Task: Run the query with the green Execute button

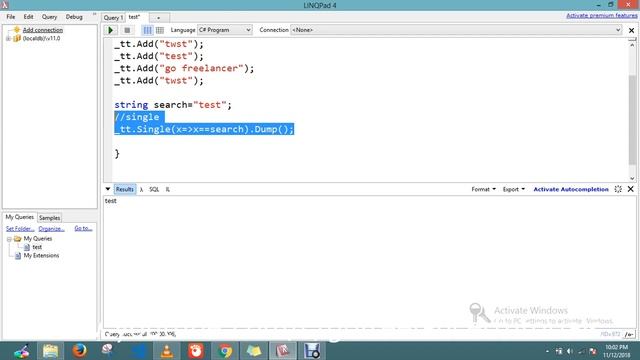Action: coord(110,30)
